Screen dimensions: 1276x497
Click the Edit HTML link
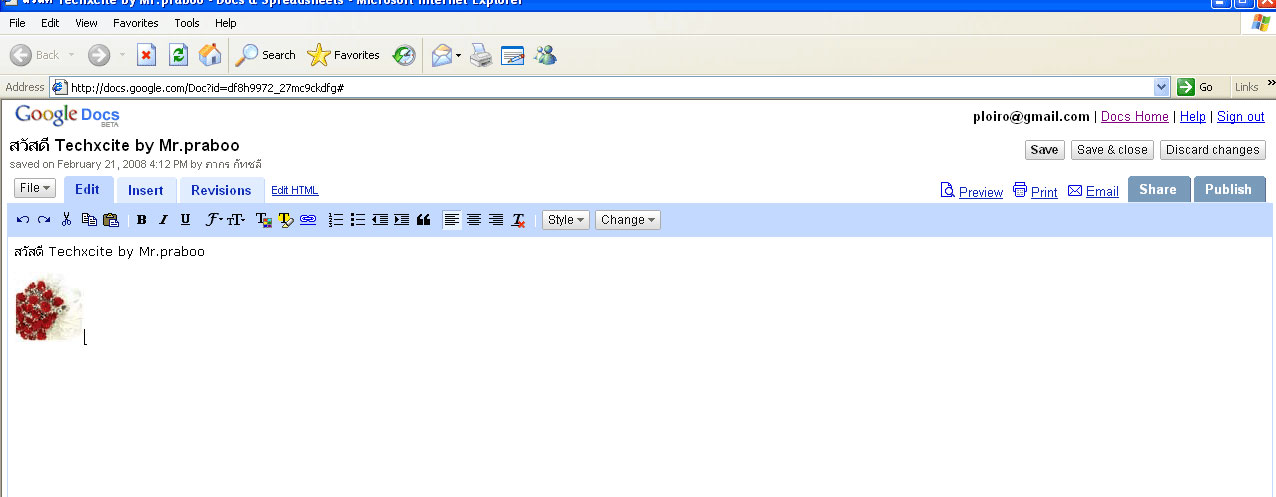coord(295,190)
